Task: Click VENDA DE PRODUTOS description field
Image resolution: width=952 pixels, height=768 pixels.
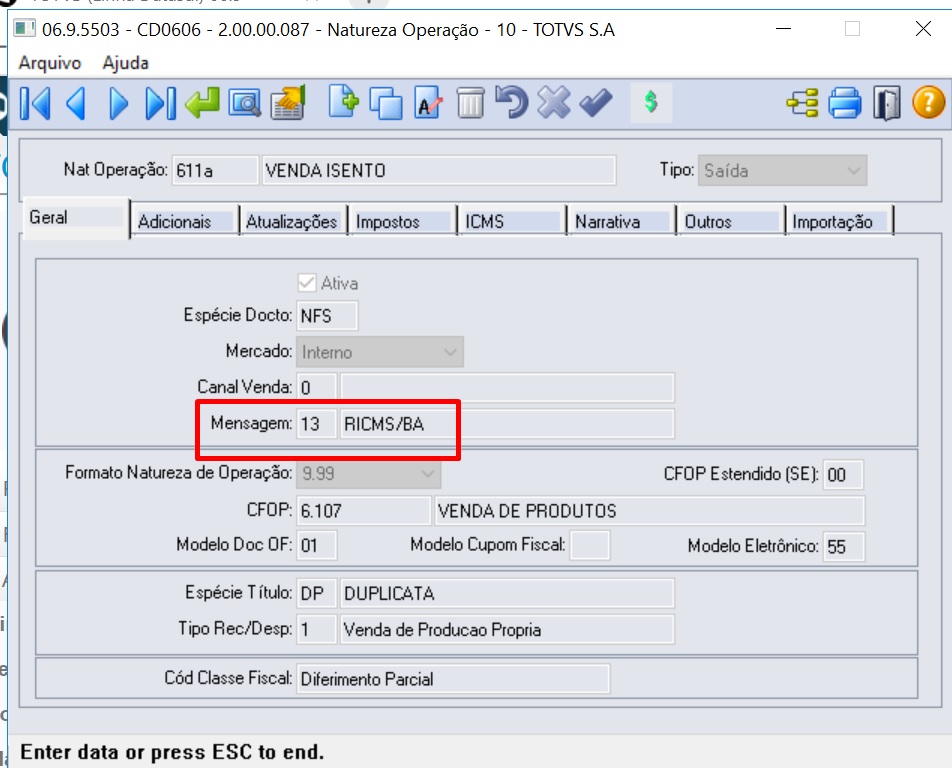Action: click(x=650, y=511)
